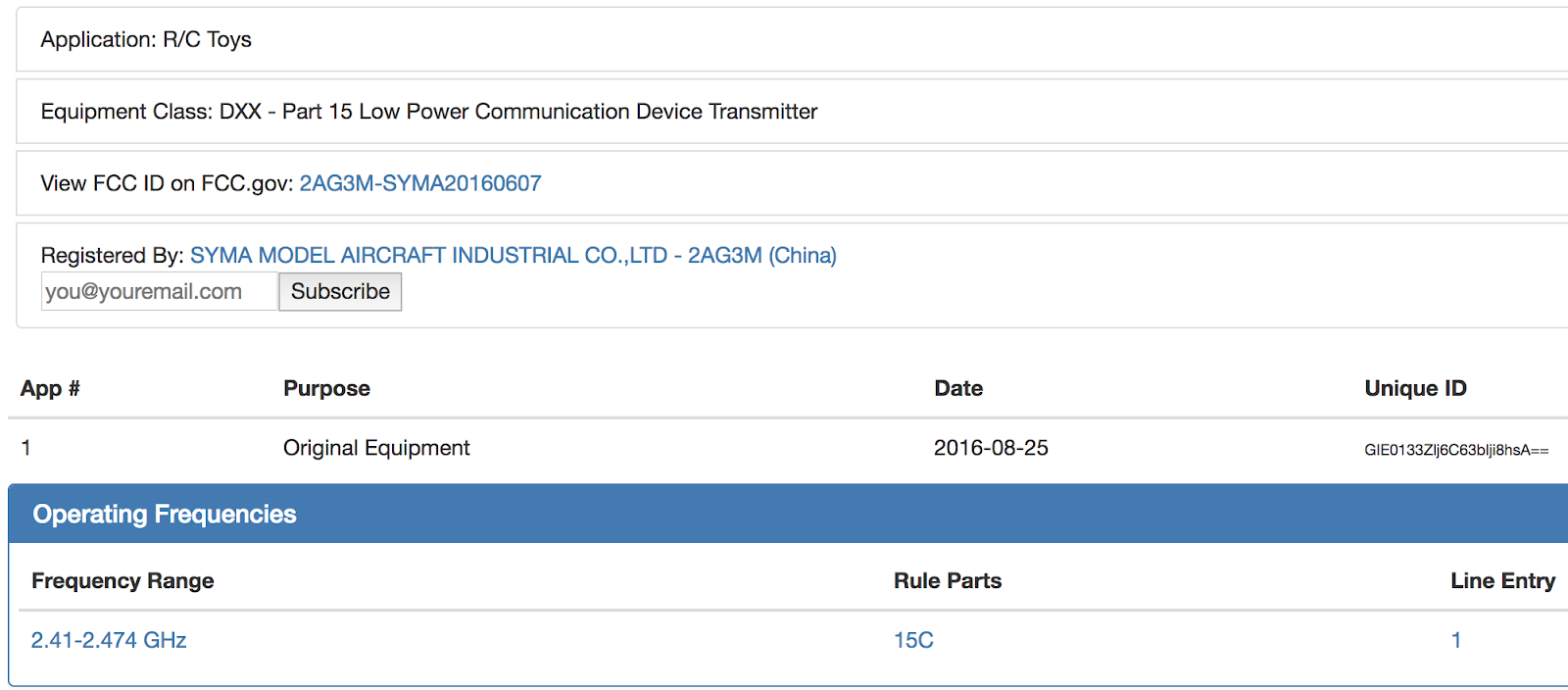Image resolution: width=1568 pixels, height=690 pixels.
Task: Select the GIE0133 unique ID value
Action: 1456,450
